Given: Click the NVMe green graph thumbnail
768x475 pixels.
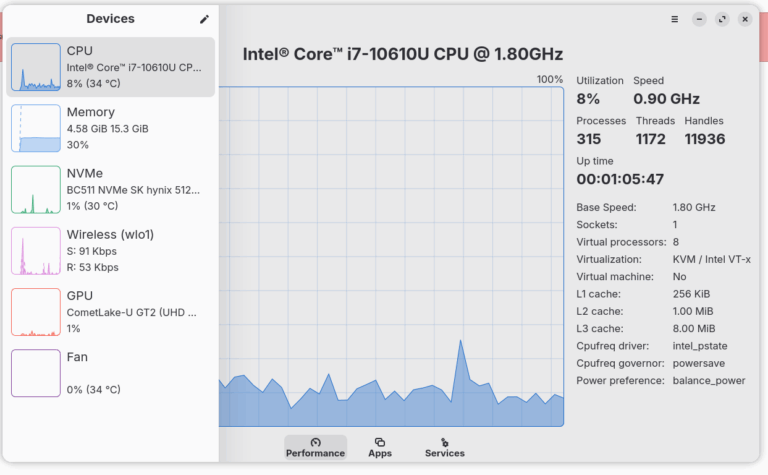Looking at the screenshot, I should pos(36,189).
